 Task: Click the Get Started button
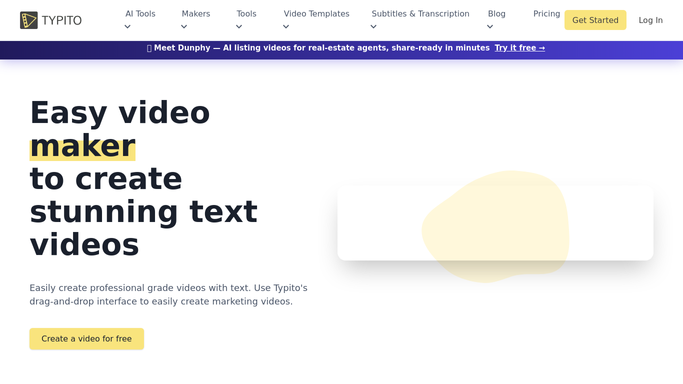click(595, 20)
